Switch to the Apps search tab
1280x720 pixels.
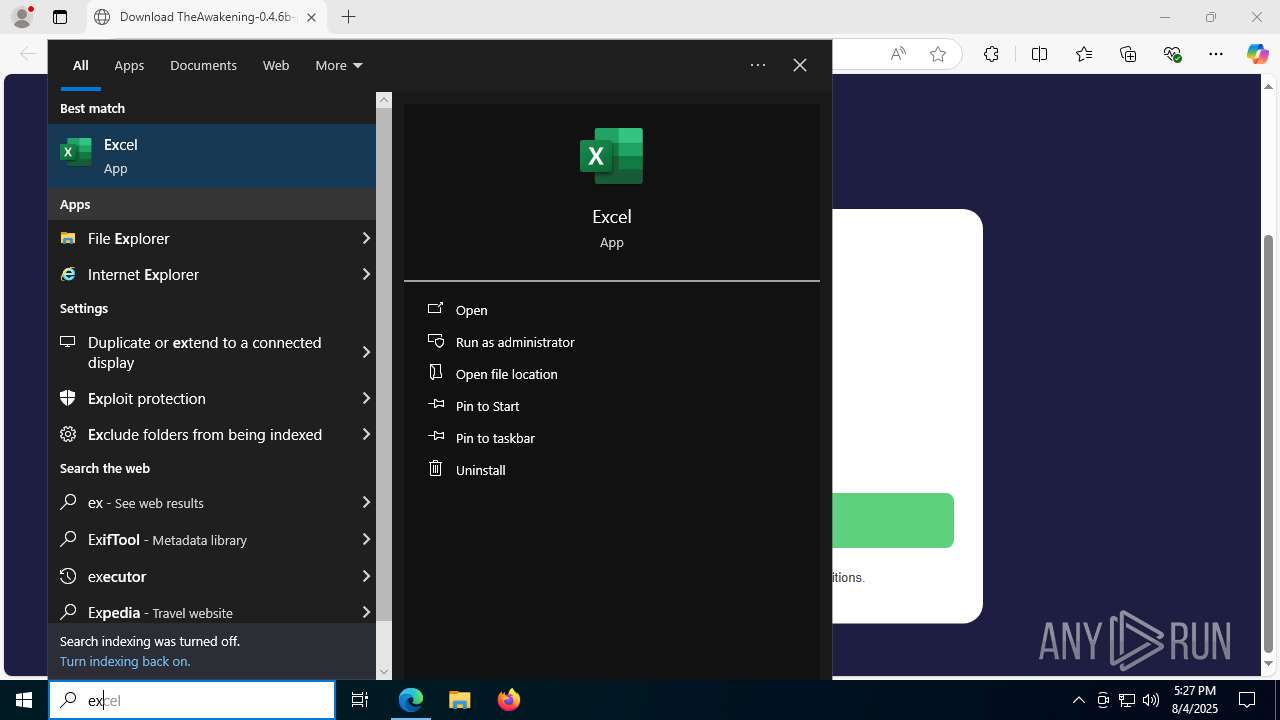pyautogui.click(x=129, y=65)
